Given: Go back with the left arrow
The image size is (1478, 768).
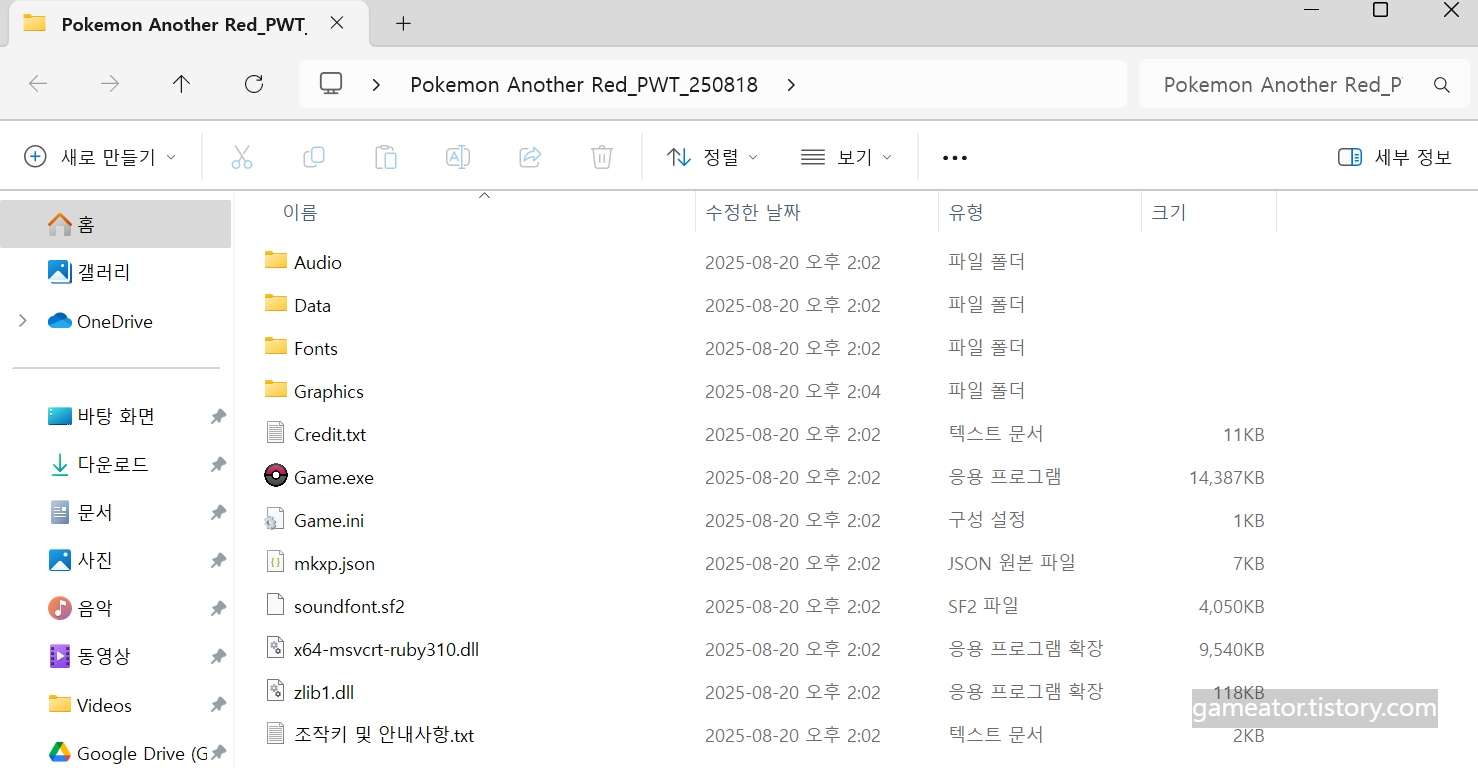Looking at the screenshot, I should pyautogui.click(x=38, y=84).
